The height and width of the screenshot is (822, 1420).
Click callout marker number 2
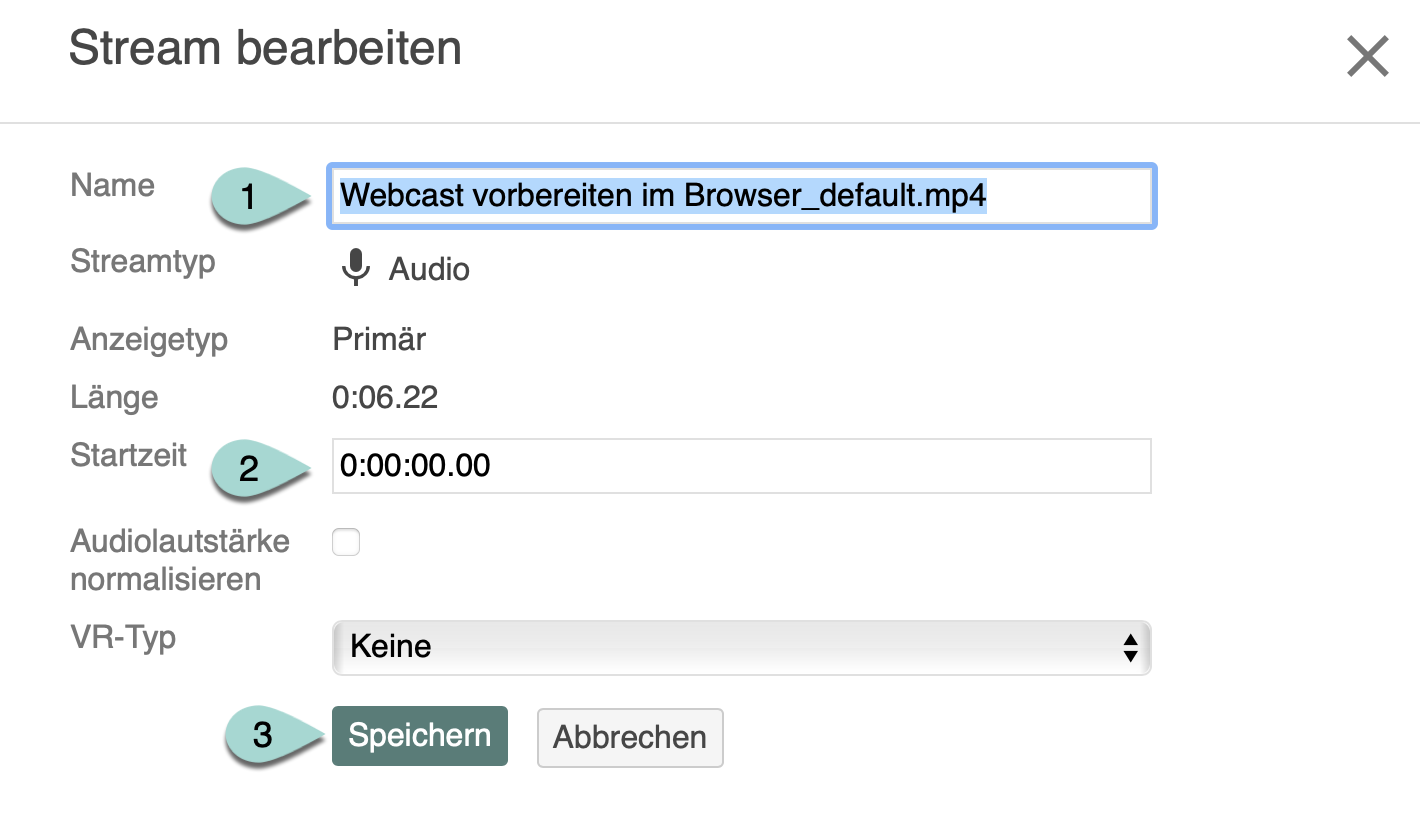(250, 467)
